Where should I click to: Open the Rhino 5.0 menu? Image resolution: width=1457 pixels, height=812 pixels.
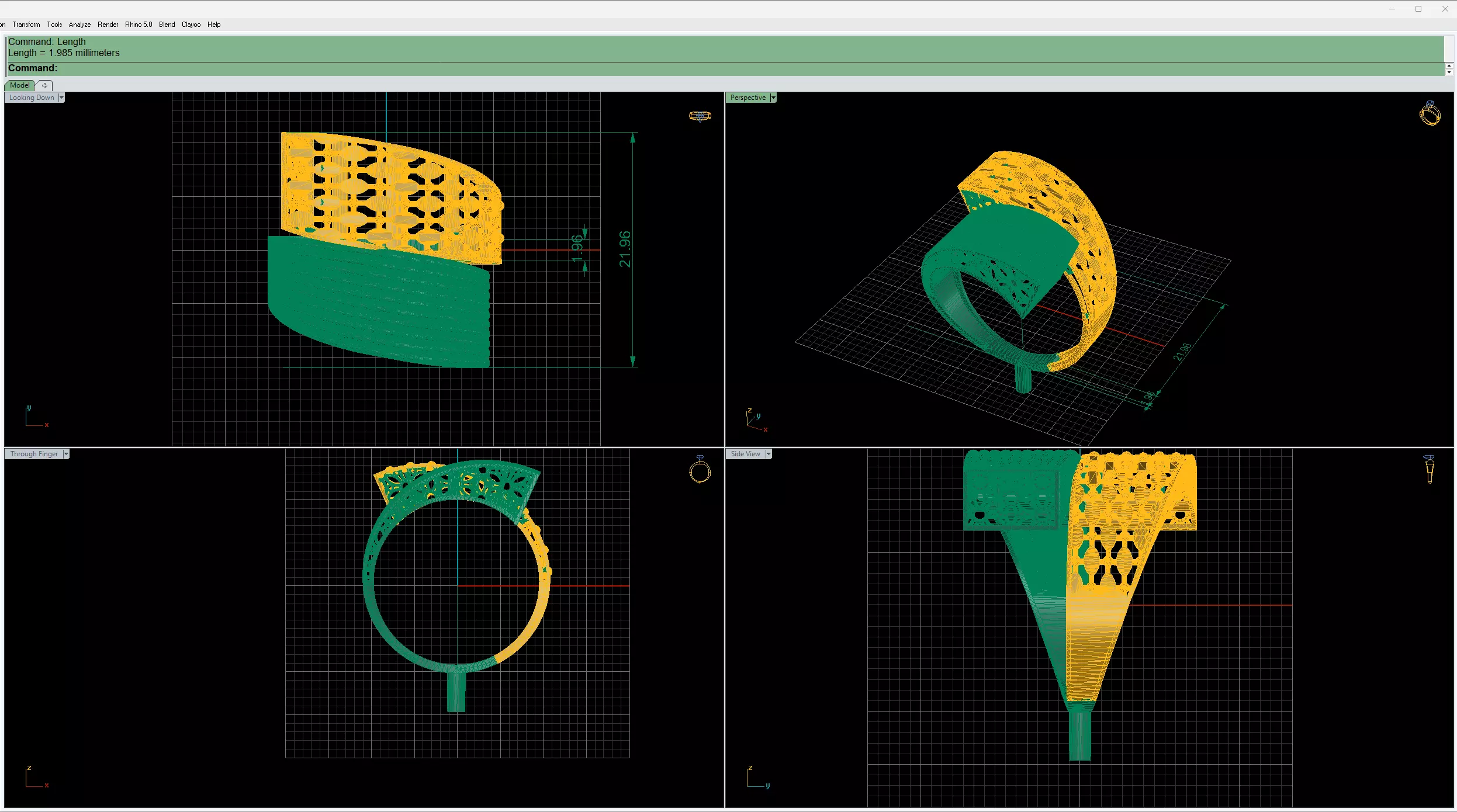(x=139, y=25)
